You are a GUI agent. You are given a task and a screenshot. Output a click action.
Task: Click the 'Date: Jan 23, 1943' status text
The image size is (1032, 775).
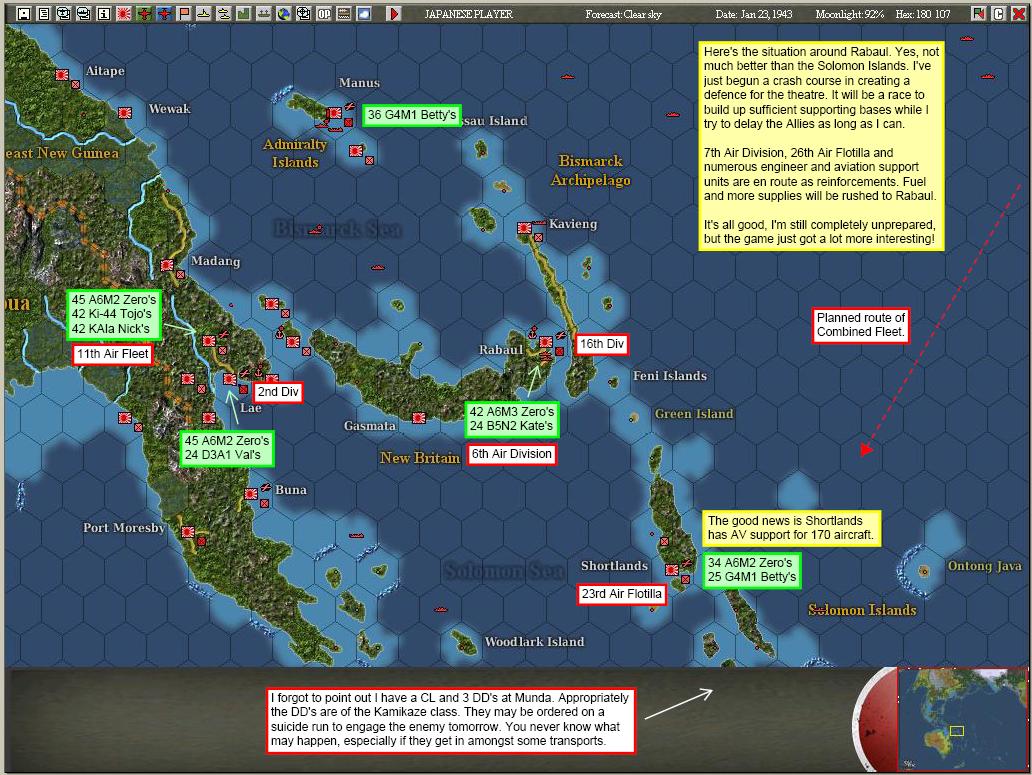click(x=754, y=14)
